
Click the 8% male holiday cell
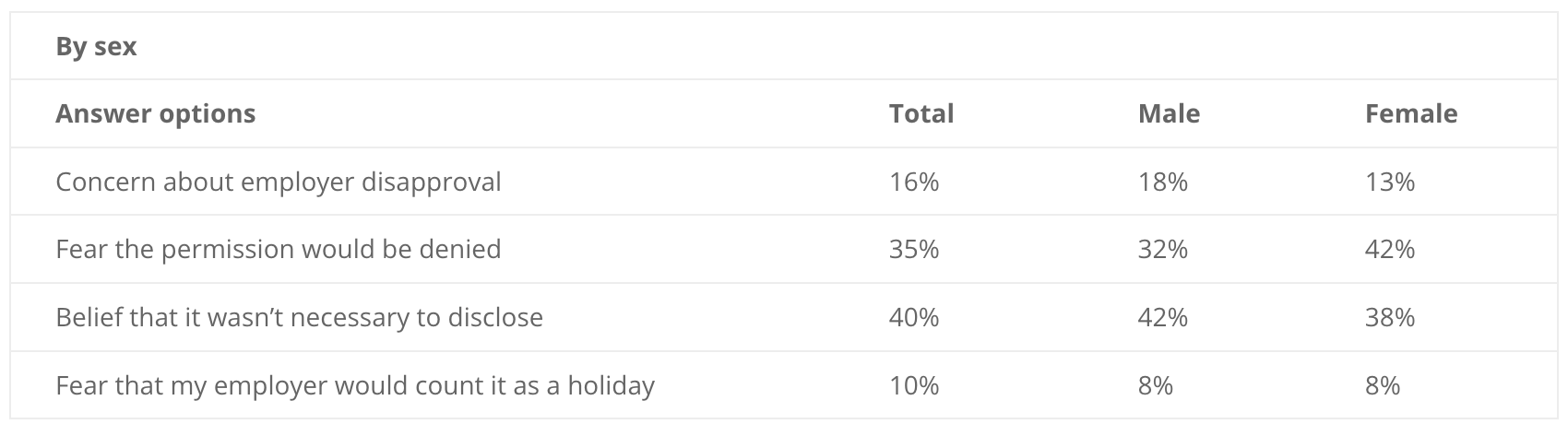click(1156, 384)
